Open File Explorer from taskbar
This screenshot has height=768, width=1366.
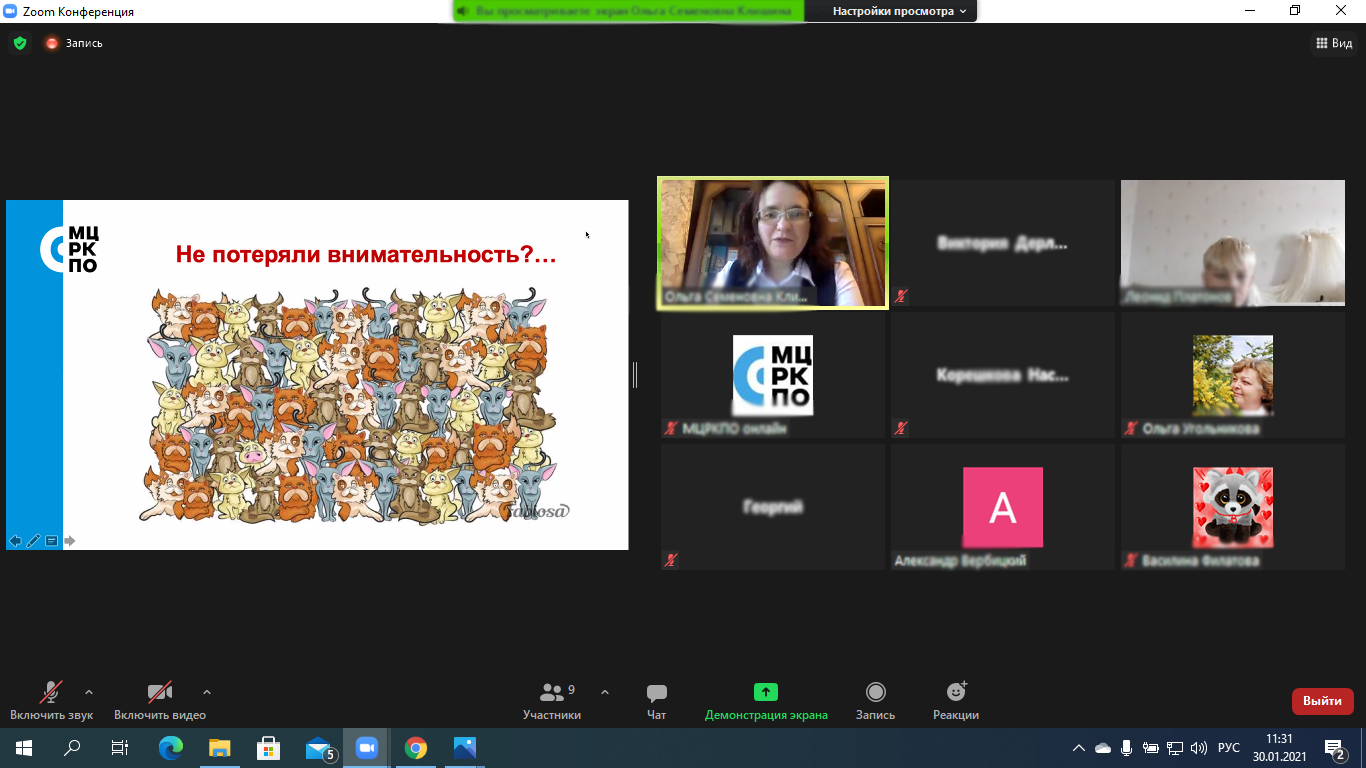(x=220, y=747)
